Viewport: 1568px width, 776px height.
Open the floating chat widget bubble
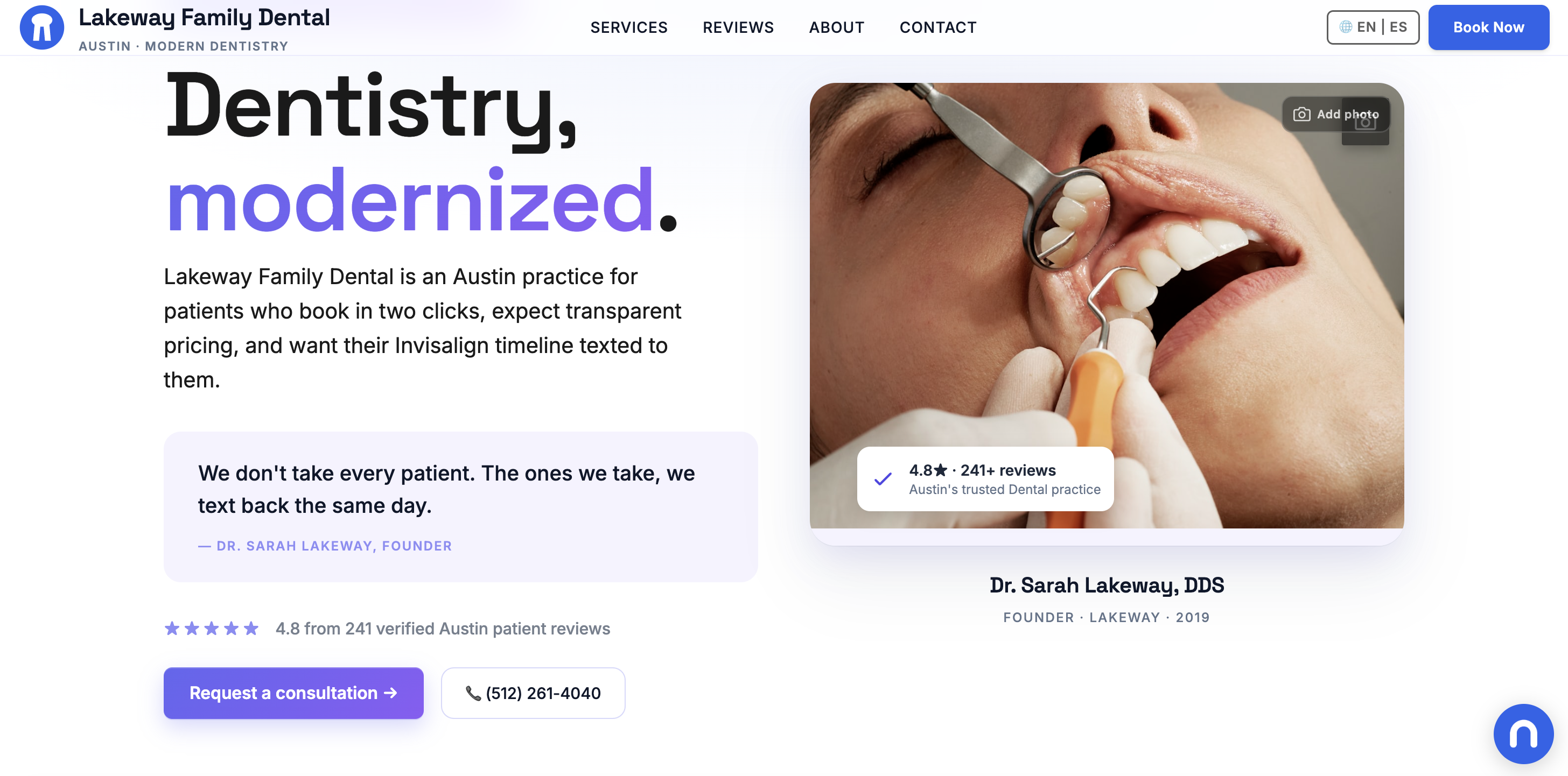pos(1523,733)
